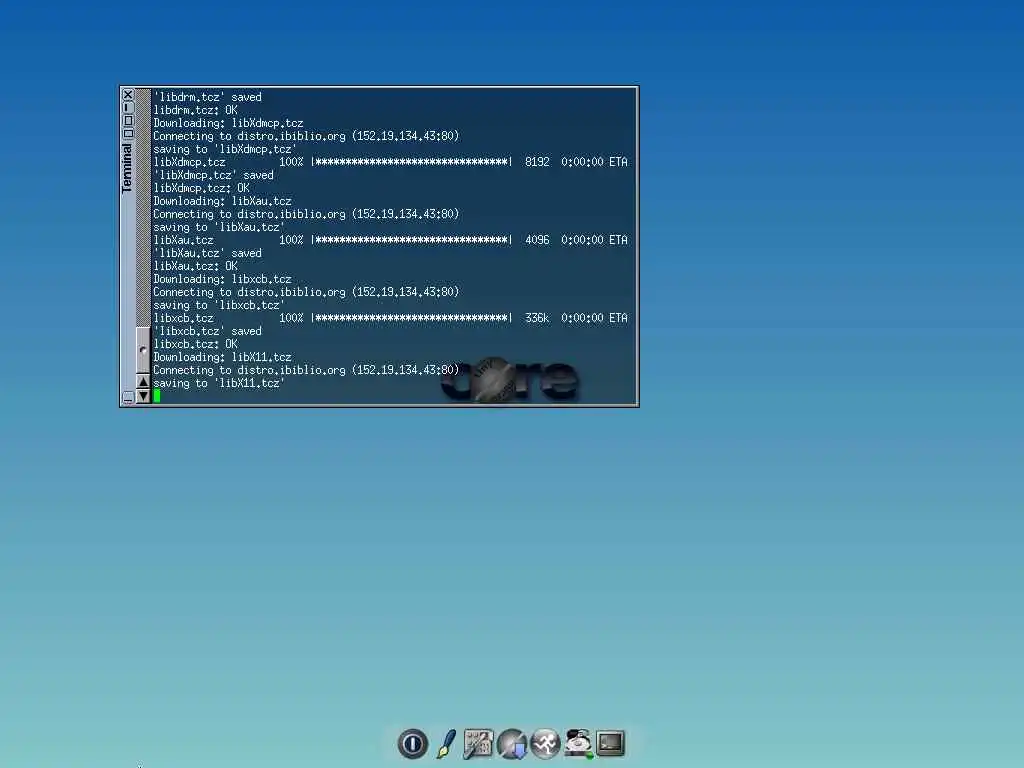Click the line "'libxcb.tcz' saved"
The width and height of the screenshot is (1024, 768).
pos(207,331)
